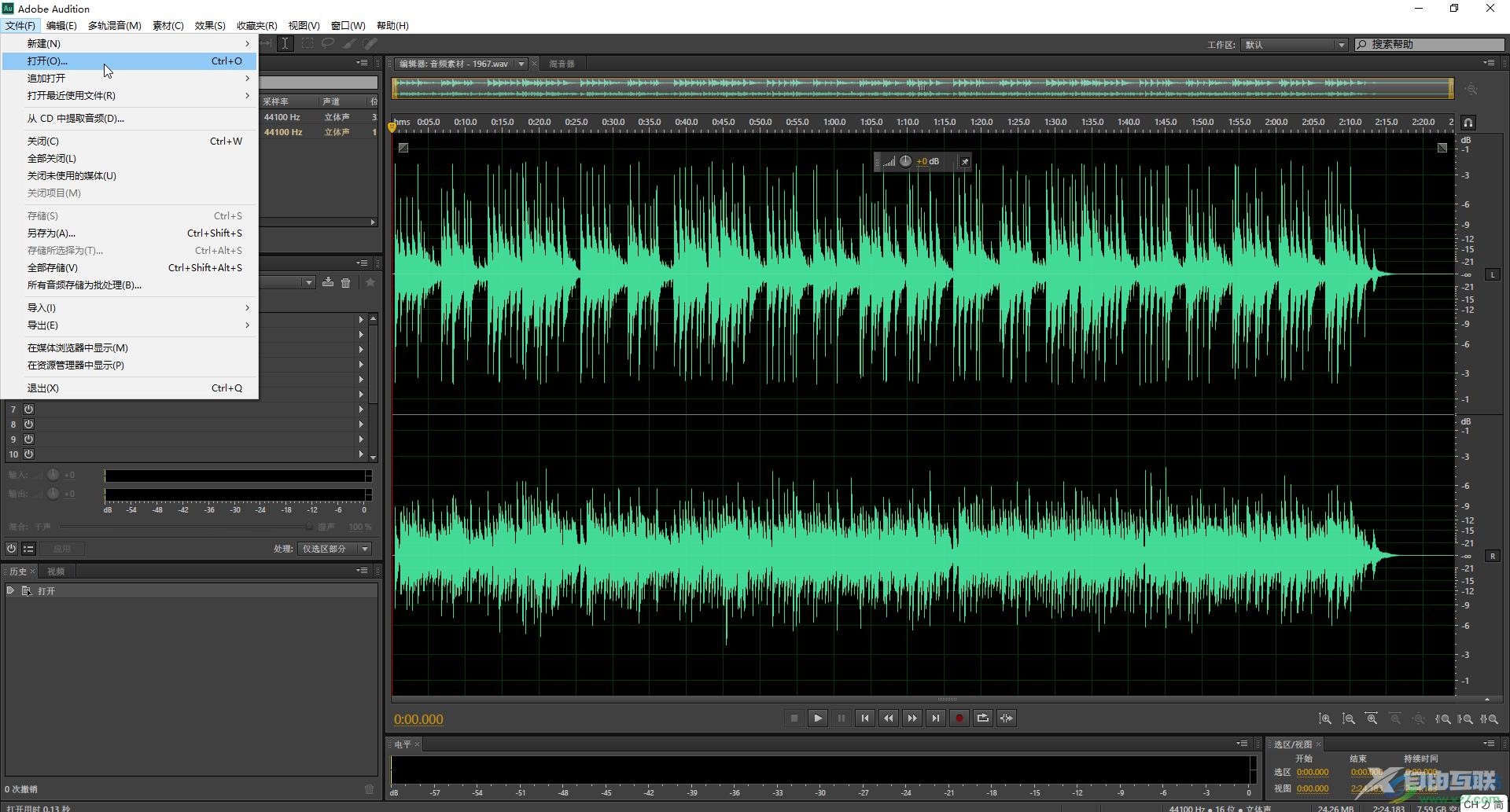
Task: Toggle Skip Selection button
Action: coord(1007,718)
